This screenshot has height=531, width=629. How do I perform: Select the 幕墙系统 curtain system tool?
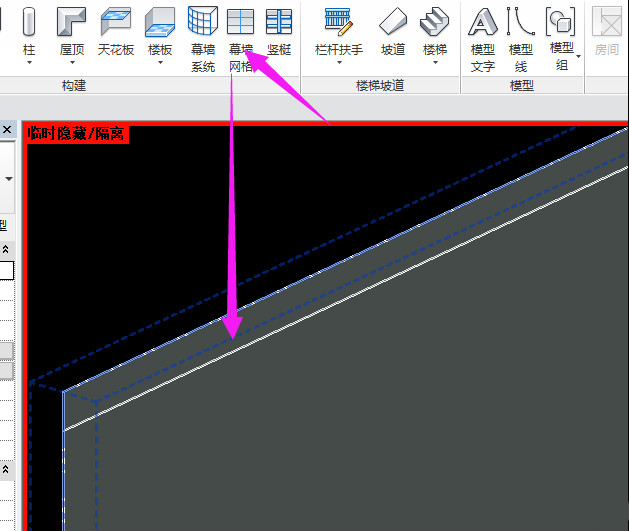(203, 38)
